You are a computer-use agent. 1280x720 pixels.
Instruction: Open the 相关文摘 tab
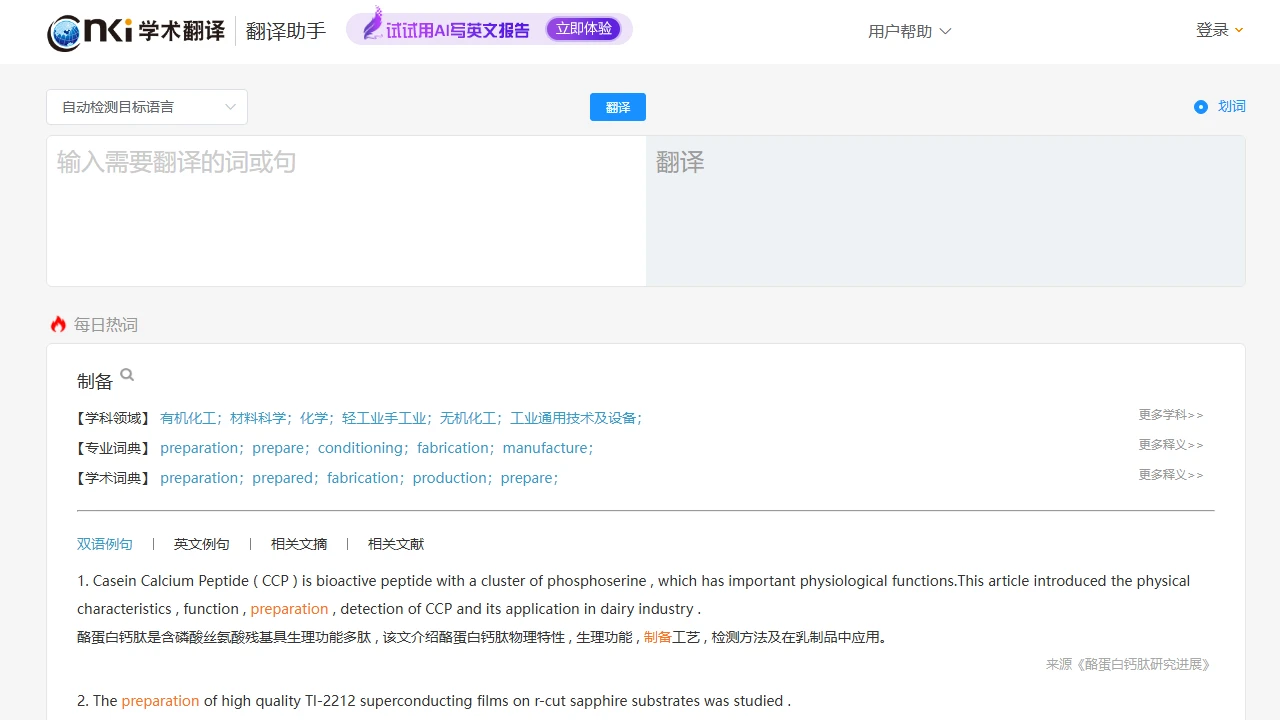[x=298, y=543]
